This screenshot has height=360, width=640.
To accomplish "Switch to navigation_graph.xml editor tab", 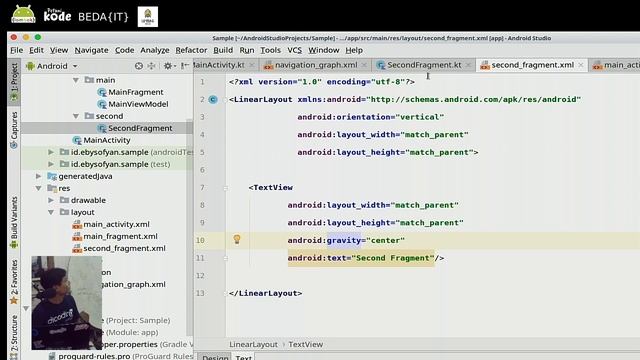I will point(316,65).
